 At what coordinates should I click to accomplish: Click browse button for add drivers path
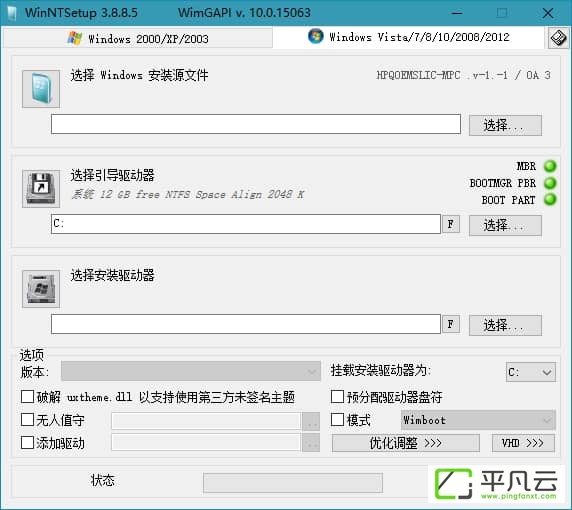(x=311, y=443)
